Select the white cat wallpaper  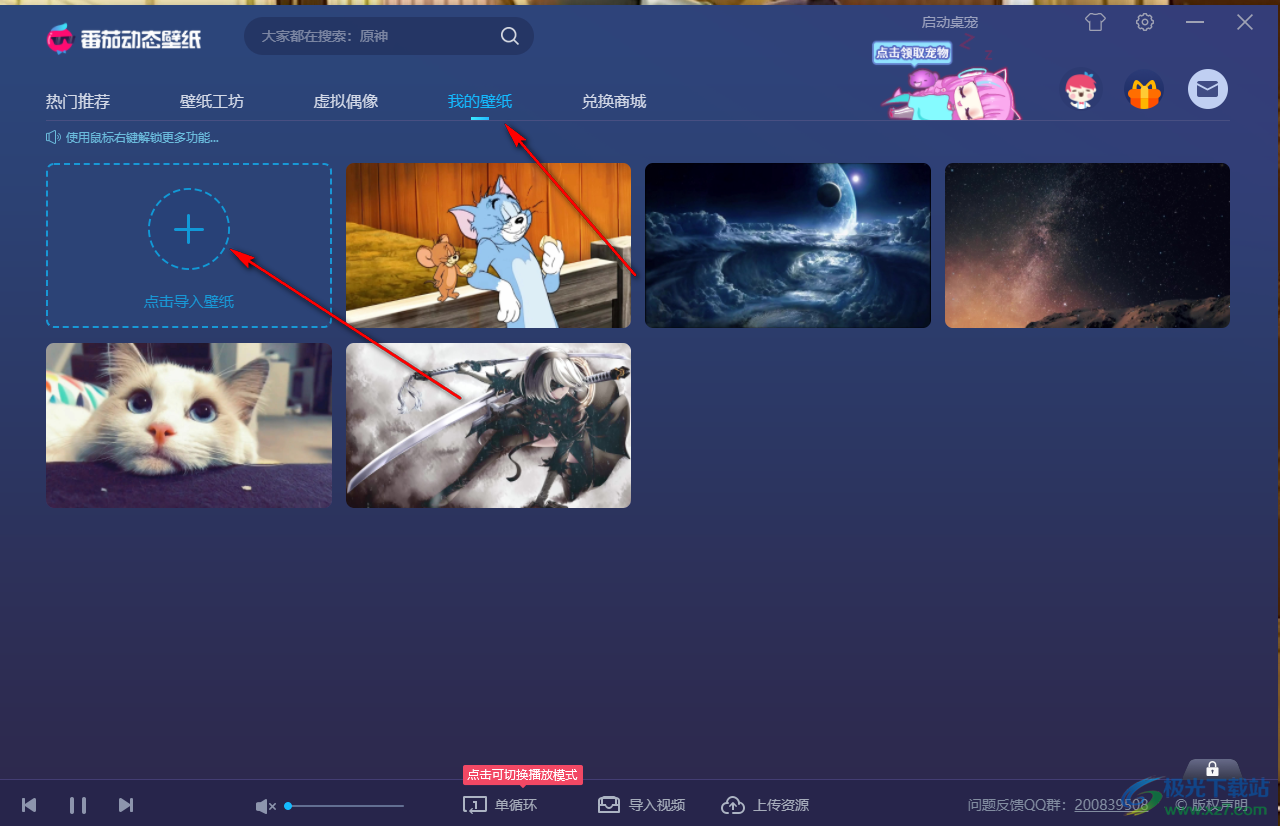pyautogui.click(x=189, y=425)
